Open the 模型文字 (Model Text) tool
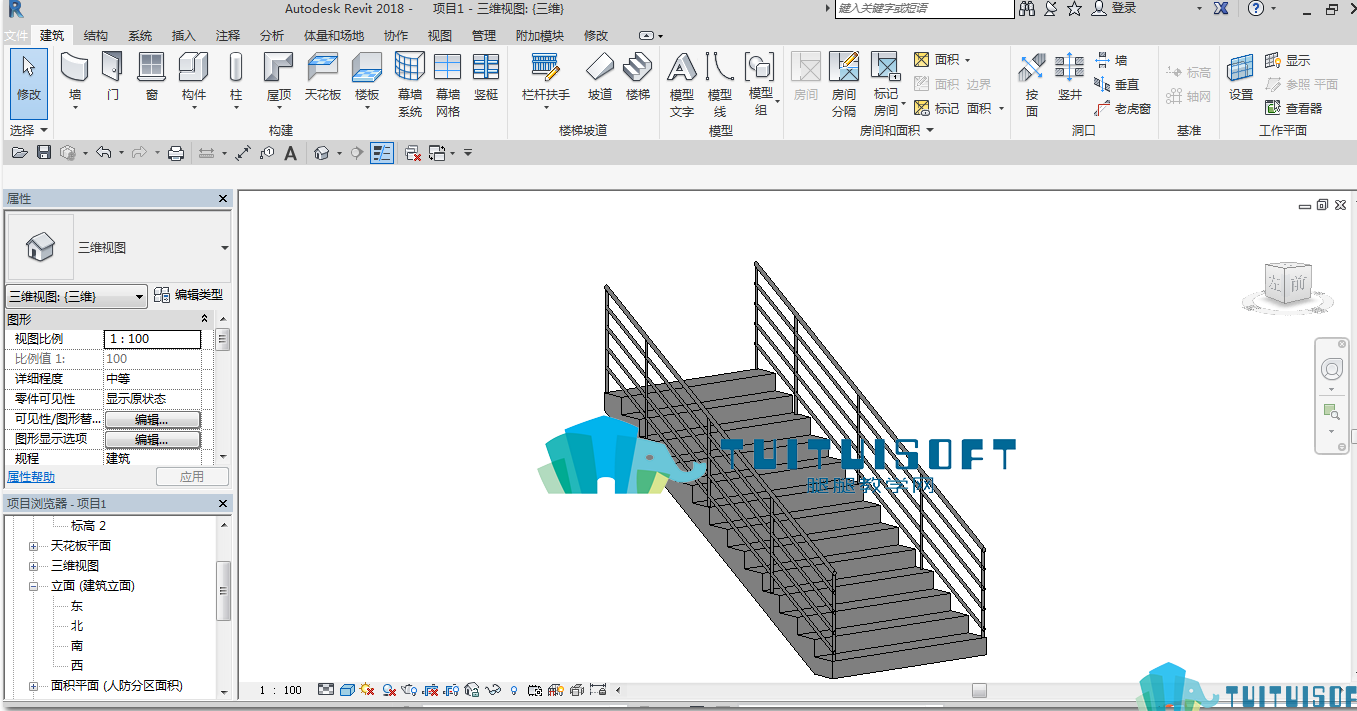This screenshot has height=711, width=1357. click(682, 85)
